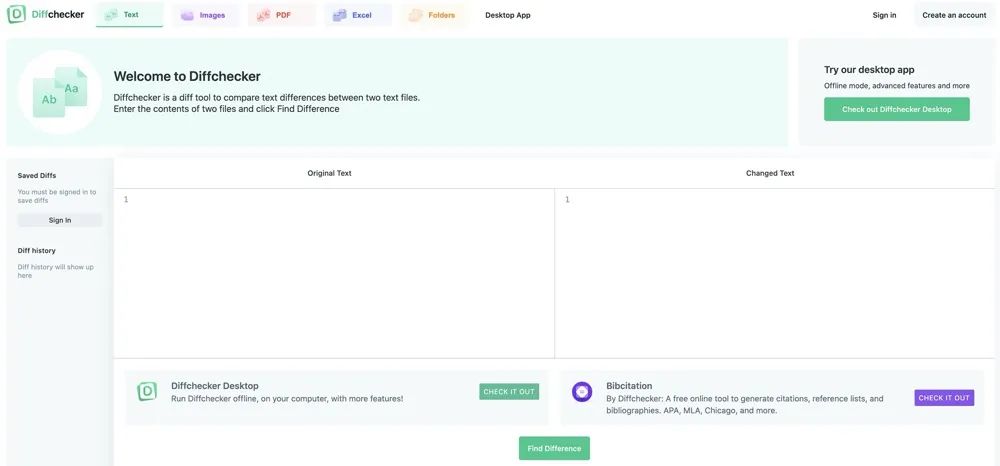Click Sign in at top right
This screenshot has height=466, width=1000.
[x=884, y=15]
